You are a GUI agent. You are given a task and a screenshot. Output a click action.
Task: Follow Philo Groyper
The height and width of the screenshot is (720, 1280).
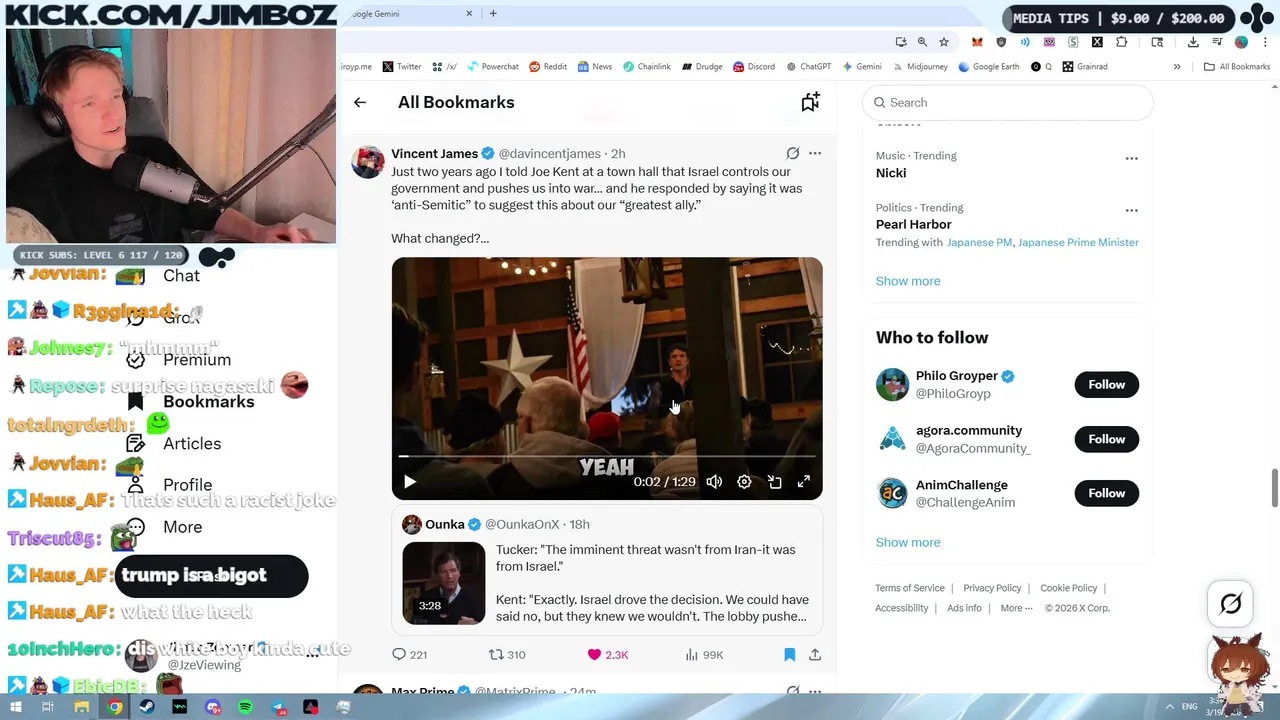[x=1106, y=385]
